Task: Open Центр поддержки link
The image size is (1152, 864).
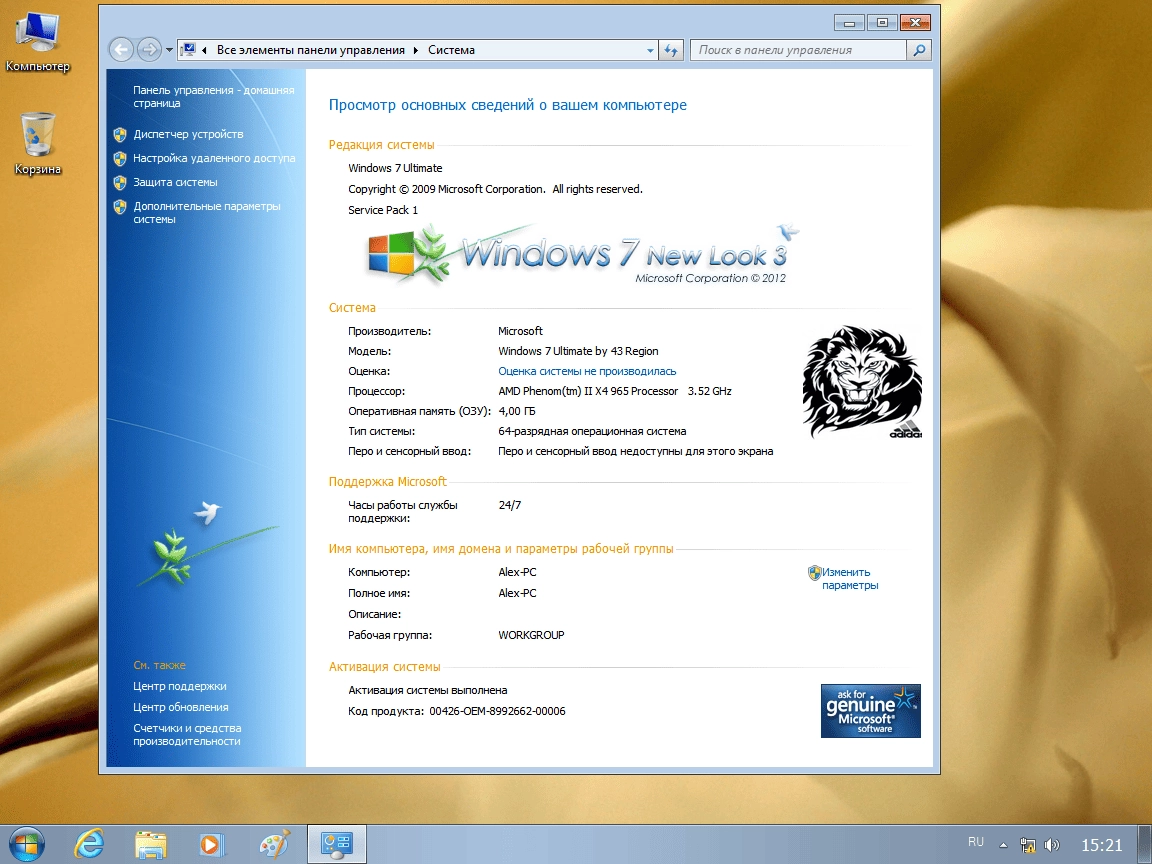Action: (180, 686)
